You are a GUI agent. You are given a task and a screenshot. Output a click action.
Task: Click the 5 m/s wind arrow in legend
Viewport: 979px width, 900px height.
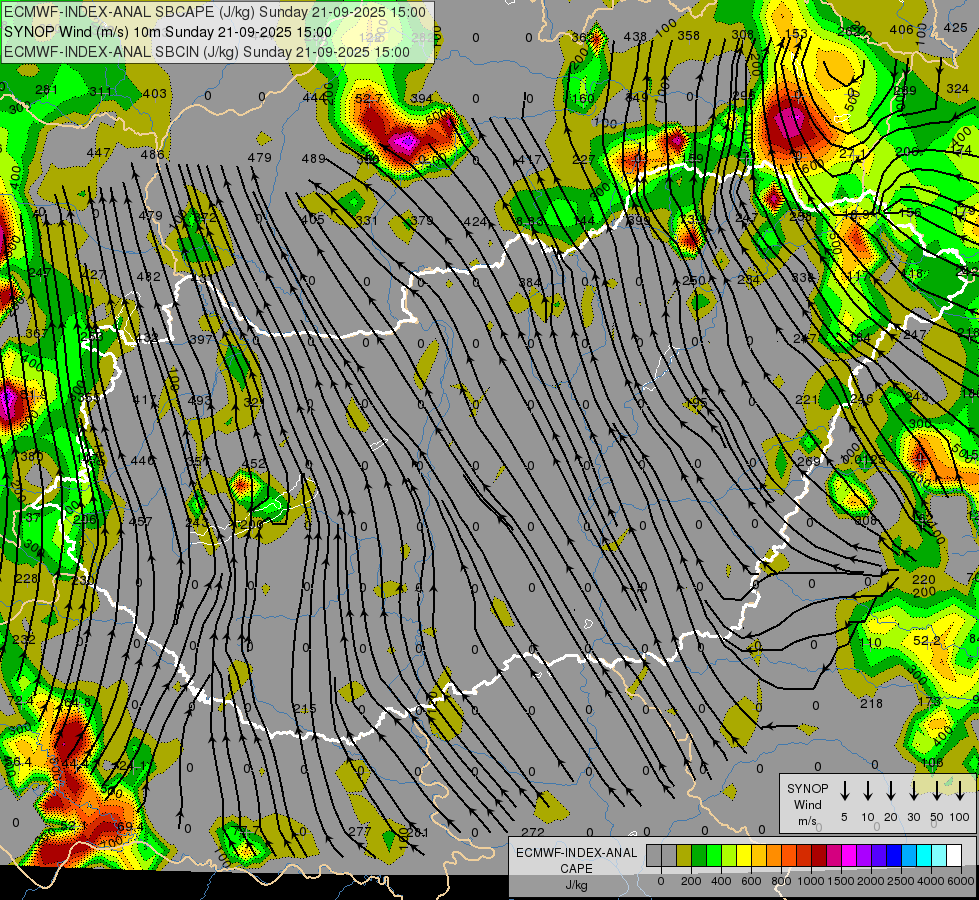click(844, 790)
